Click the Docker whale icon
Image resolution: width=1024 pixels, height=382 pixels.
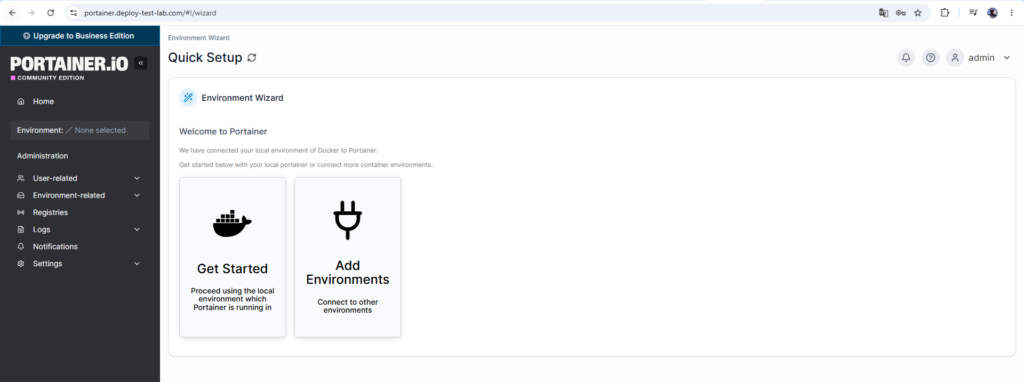pyautogui.click(x=232, y=224)
